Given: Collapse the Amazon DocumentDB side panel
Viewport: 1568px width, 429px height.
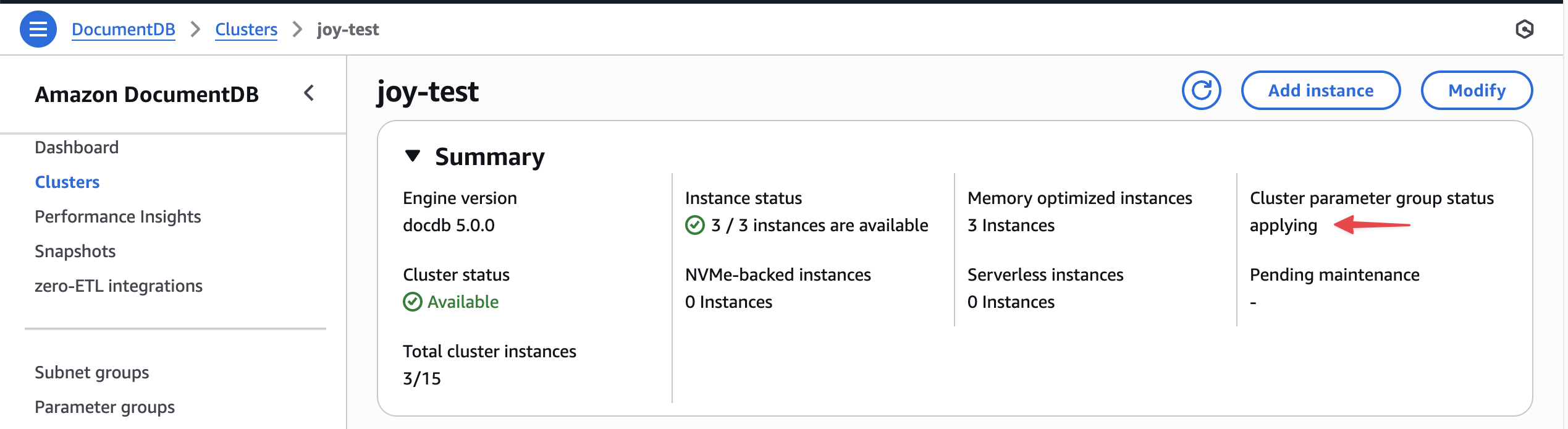Looking at the screenshot, I should tap(309, 93).
